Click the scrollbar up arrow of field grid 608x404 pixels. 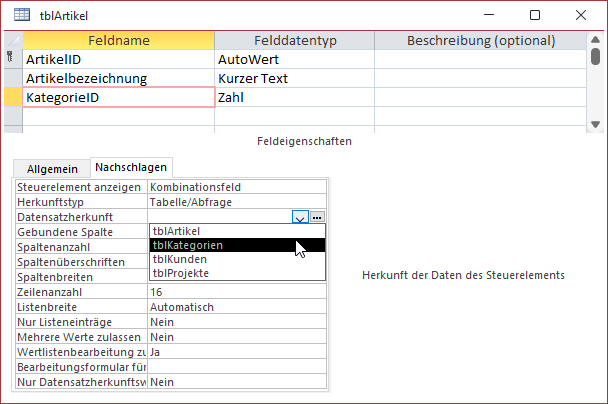(x=596, y=40)
